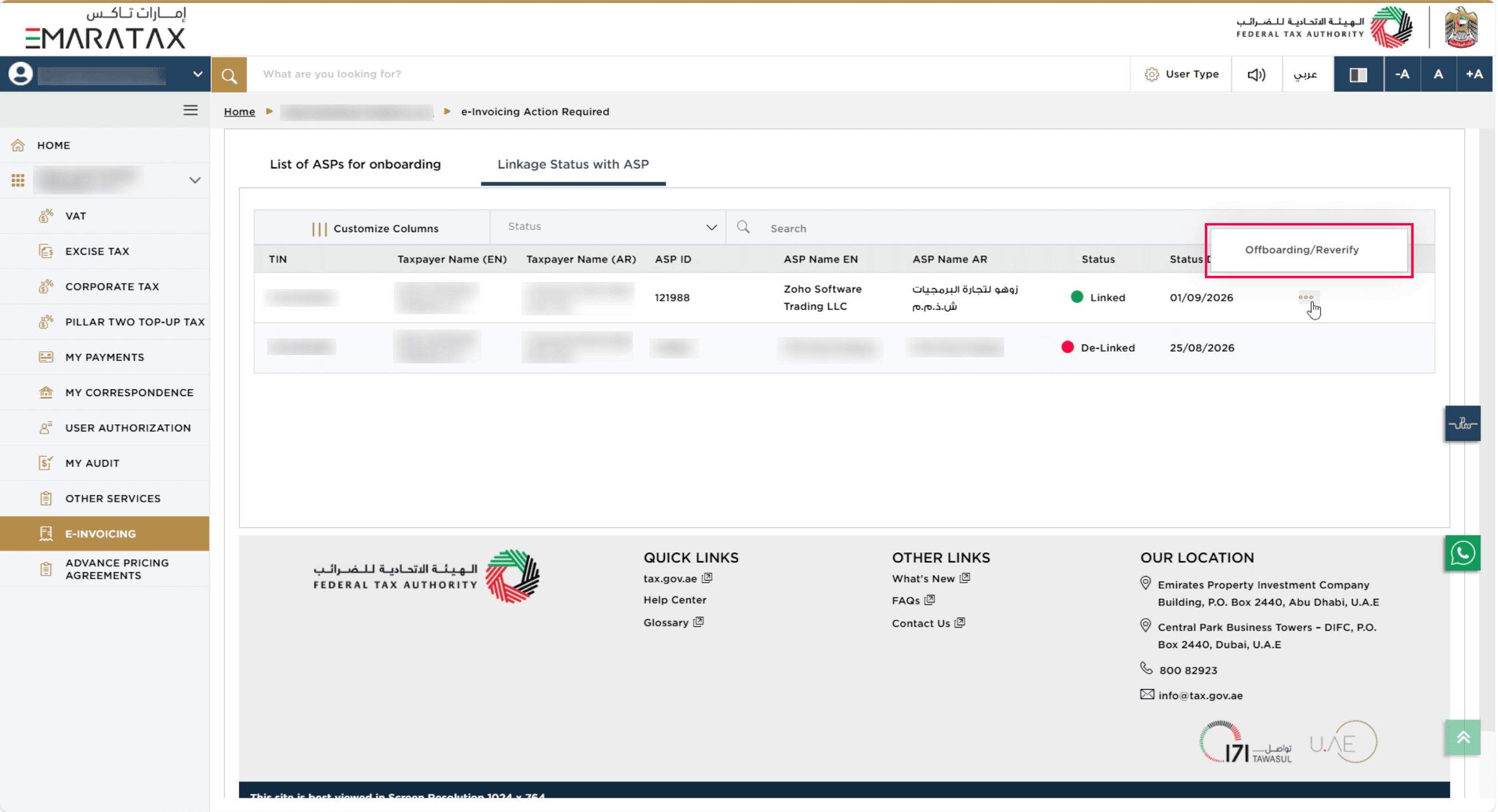Open the sign-language side widget

coord(1463,424)
